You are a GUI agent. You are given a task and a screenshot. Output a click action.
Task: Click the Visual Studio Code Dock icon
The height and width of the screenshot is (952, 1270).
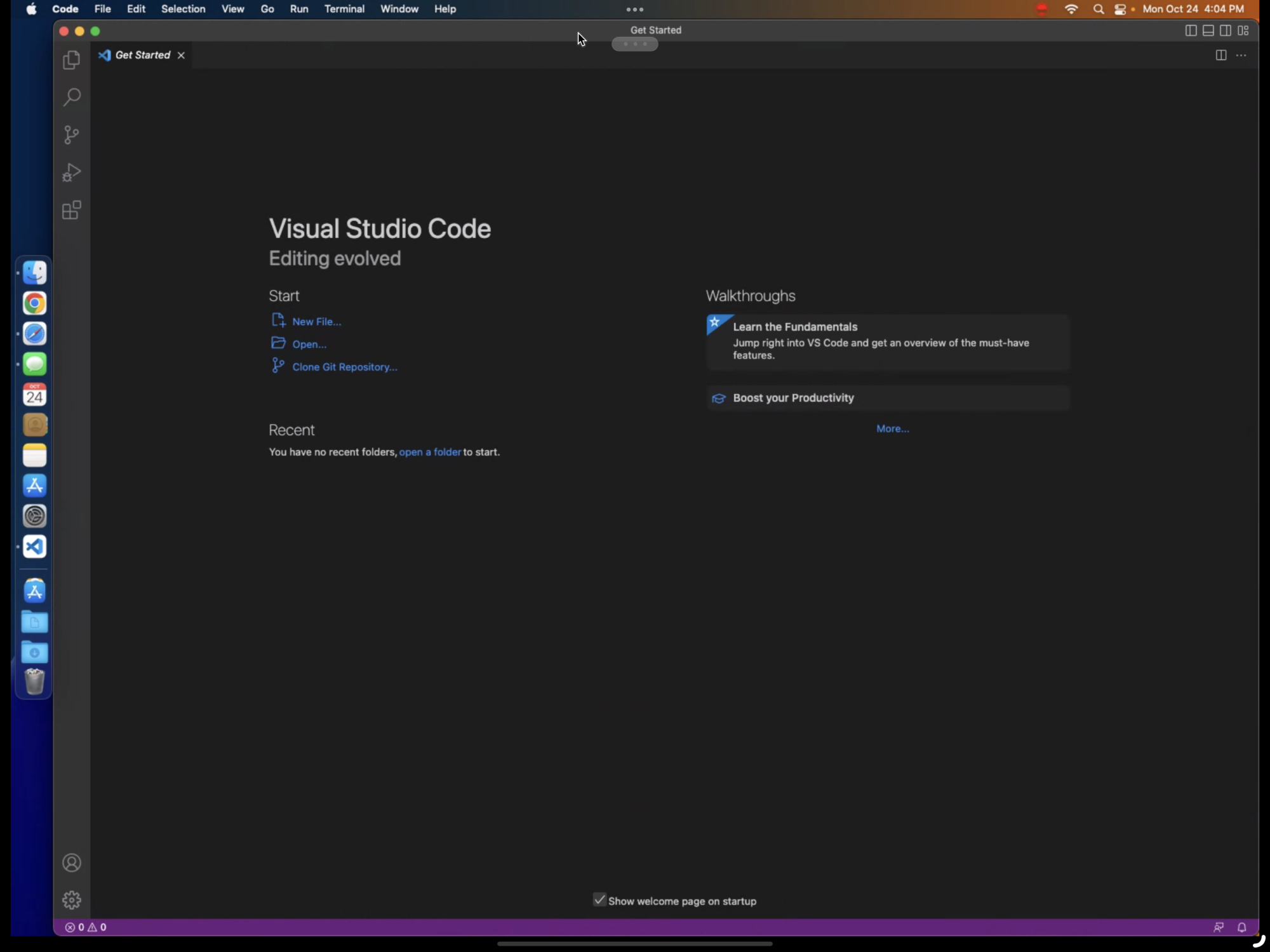point(35,547)
